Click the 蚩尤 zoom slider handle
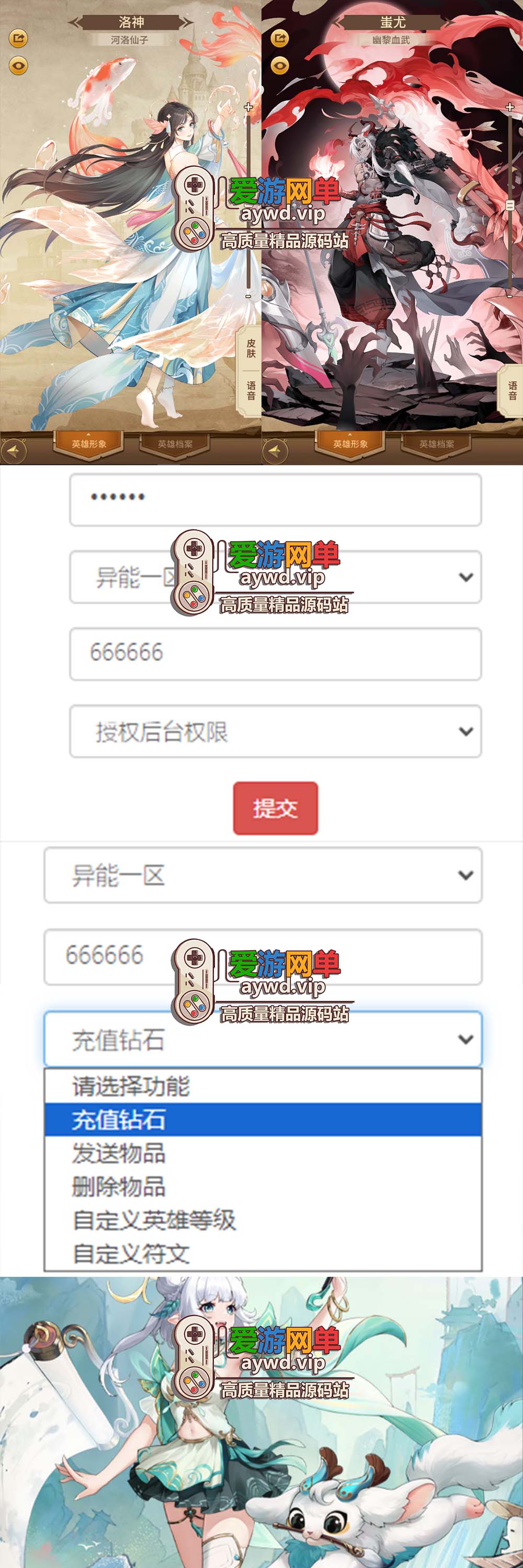Image resolution: width=523 pixels, height=1568 pixels. [510, 205]
